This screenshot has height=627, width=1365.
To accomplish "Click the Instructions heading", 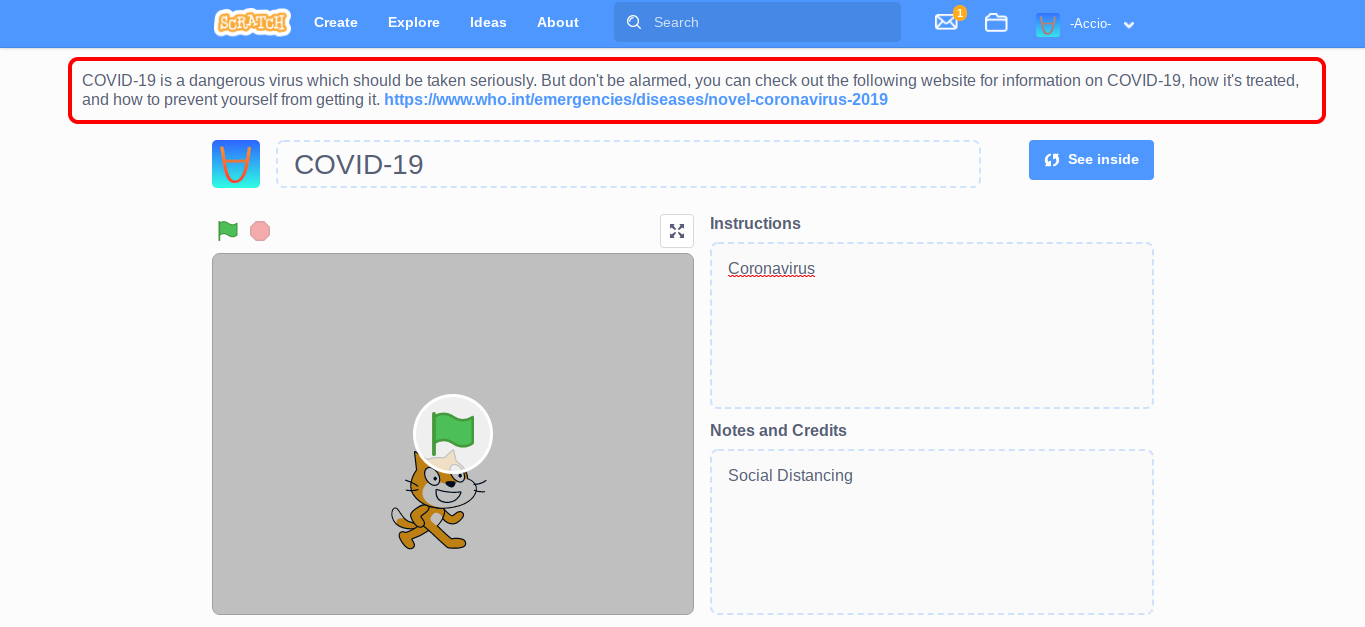I will pyautogui.click(x=755, y=223).
